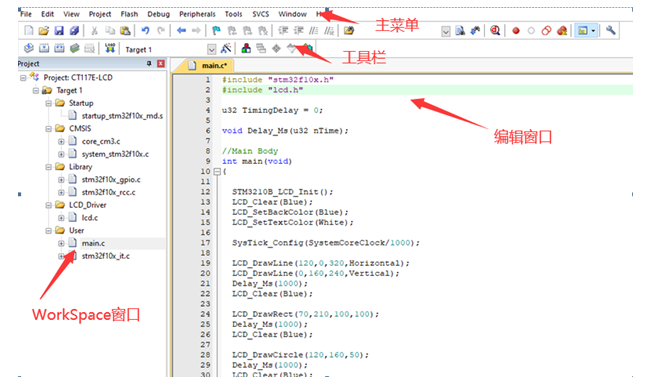Expand the core_cm3.c file node
Viewport: 646px width, 386px height.
click(61, 141)
